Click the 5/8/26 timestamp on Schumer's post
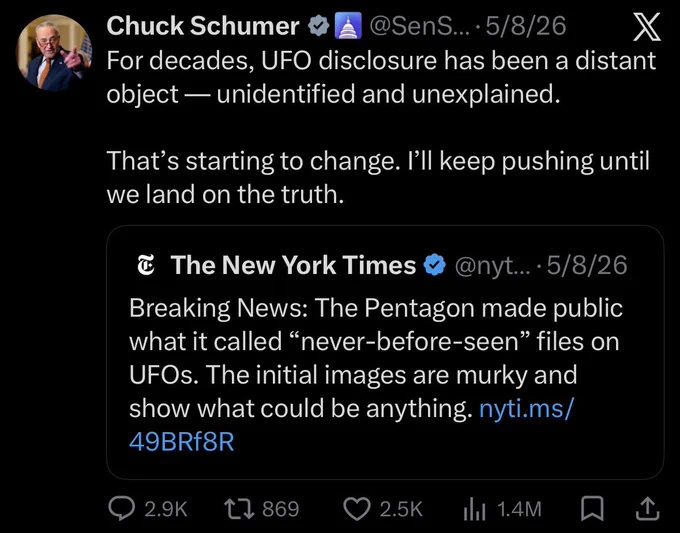 526,26
